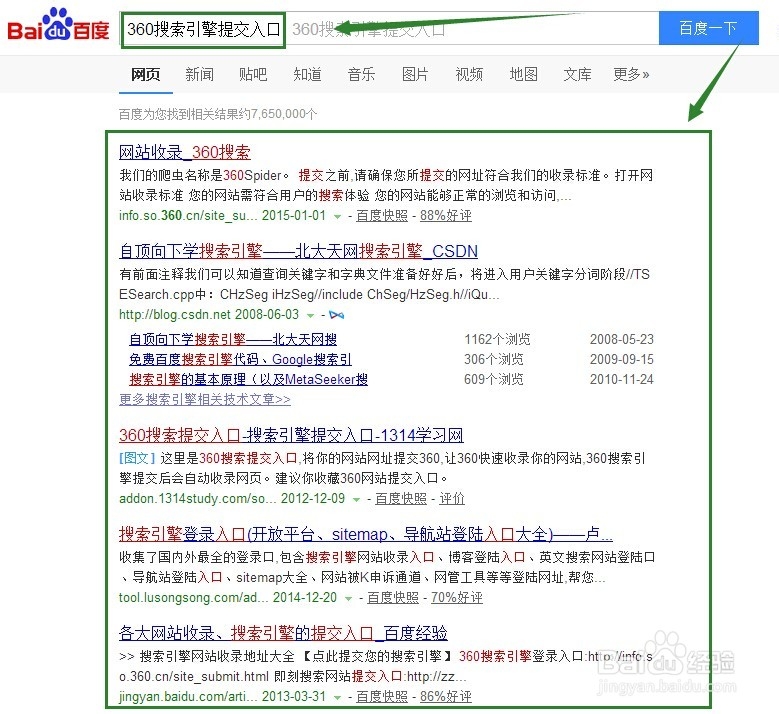
Task: Open 搜索引擎登录入口 lusongsong result title
Action: pos(366,534)
